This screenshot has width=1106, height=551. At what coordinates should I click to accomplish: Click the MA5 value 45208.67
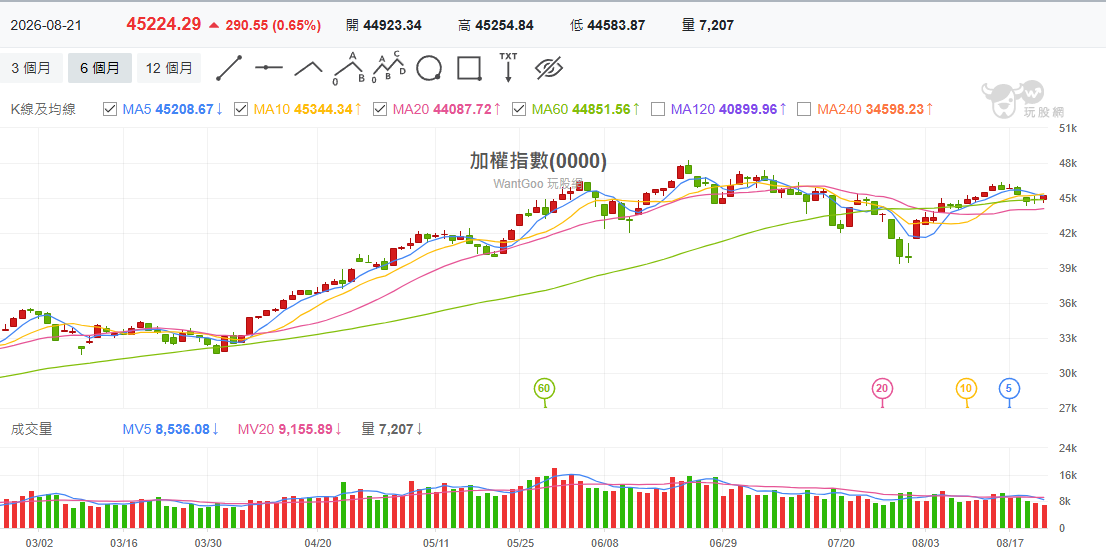[x=184, y=109]
